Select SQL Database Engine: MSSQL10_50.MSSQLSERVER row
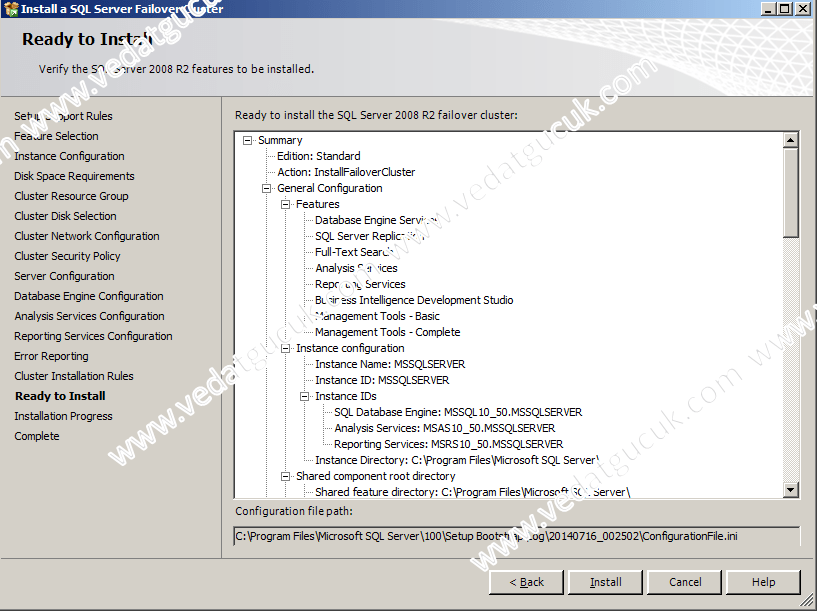 (458, 412)
